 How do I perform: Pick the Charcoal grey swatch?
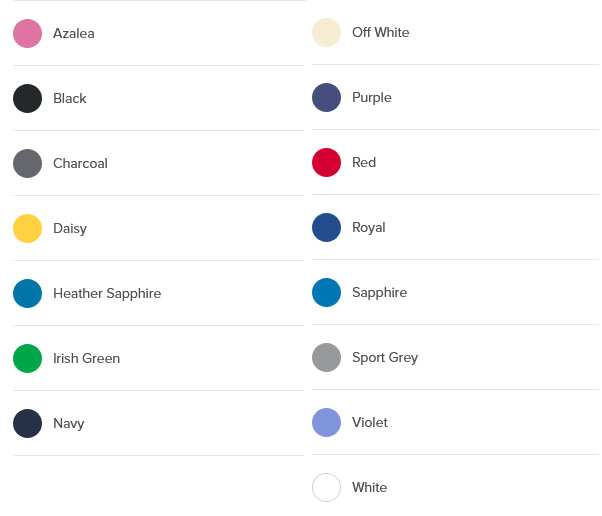point(27,163)
